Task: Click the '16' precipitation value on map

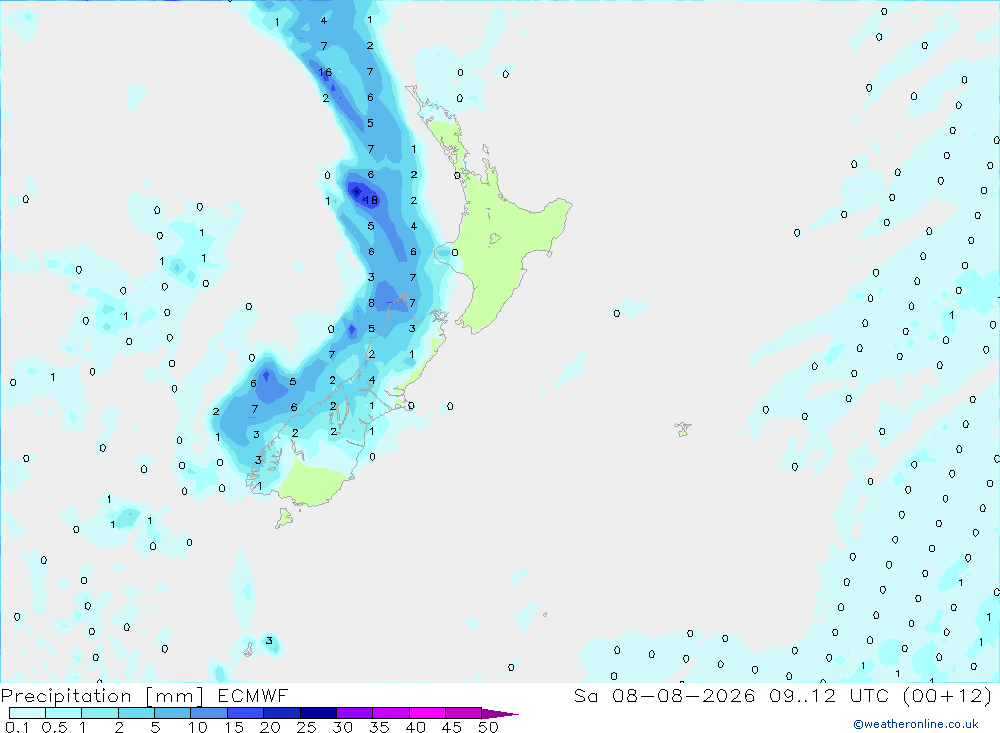Action: pos(325,72)
